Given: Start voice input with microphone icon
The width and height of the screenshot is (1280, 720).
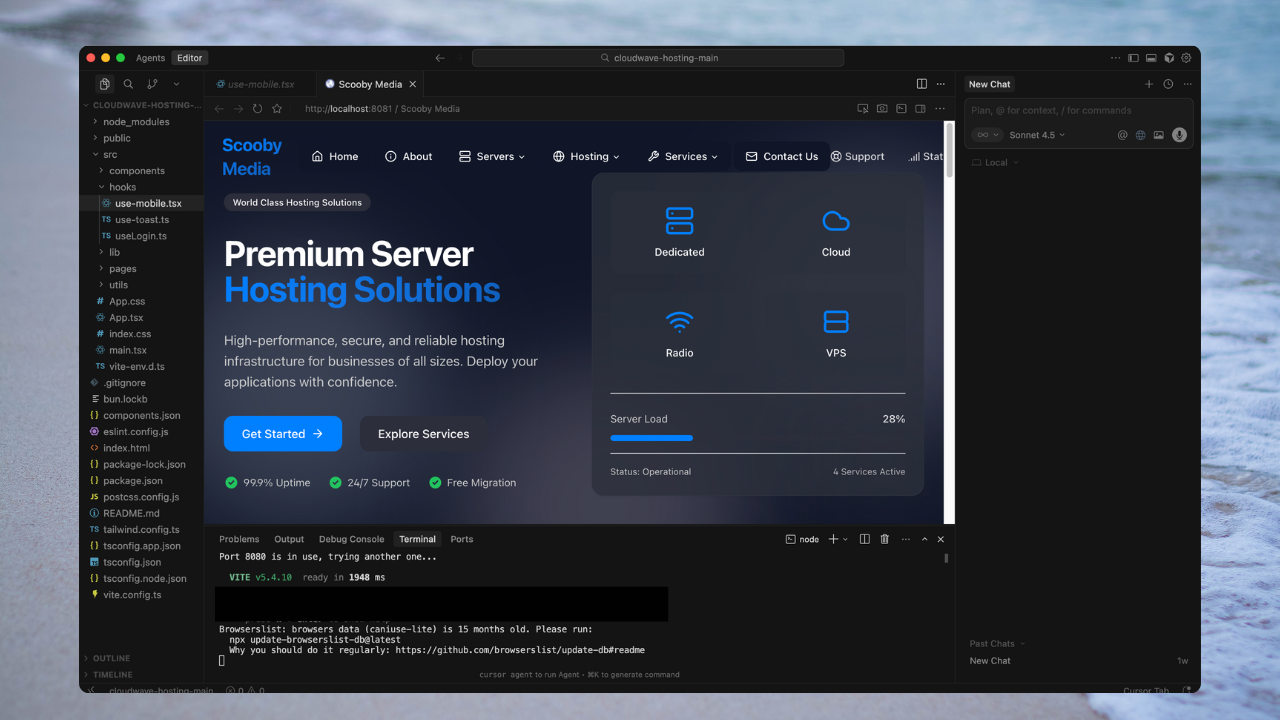Looking at the screenshot, I should (x=1179, y=135).
